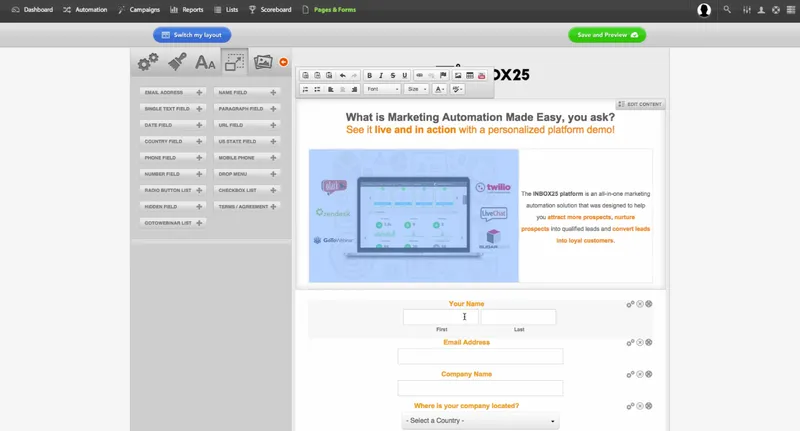Insert a link with chain icon

(419, 75)
